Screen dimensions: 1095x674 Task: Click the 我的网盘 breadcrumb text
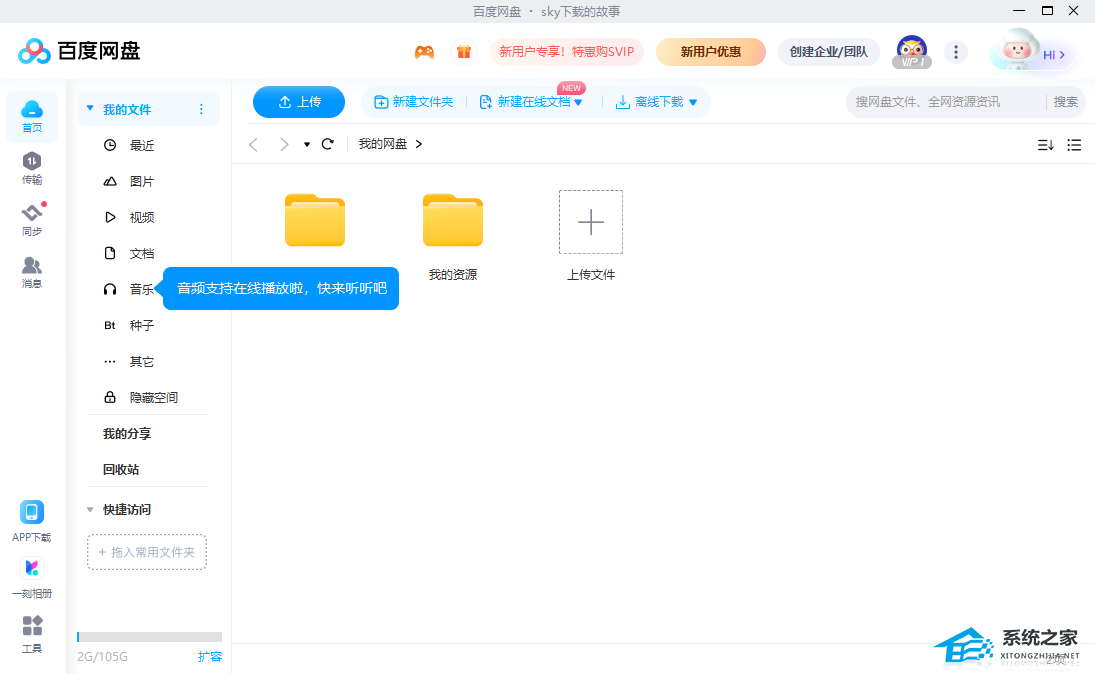pos(383,144)
